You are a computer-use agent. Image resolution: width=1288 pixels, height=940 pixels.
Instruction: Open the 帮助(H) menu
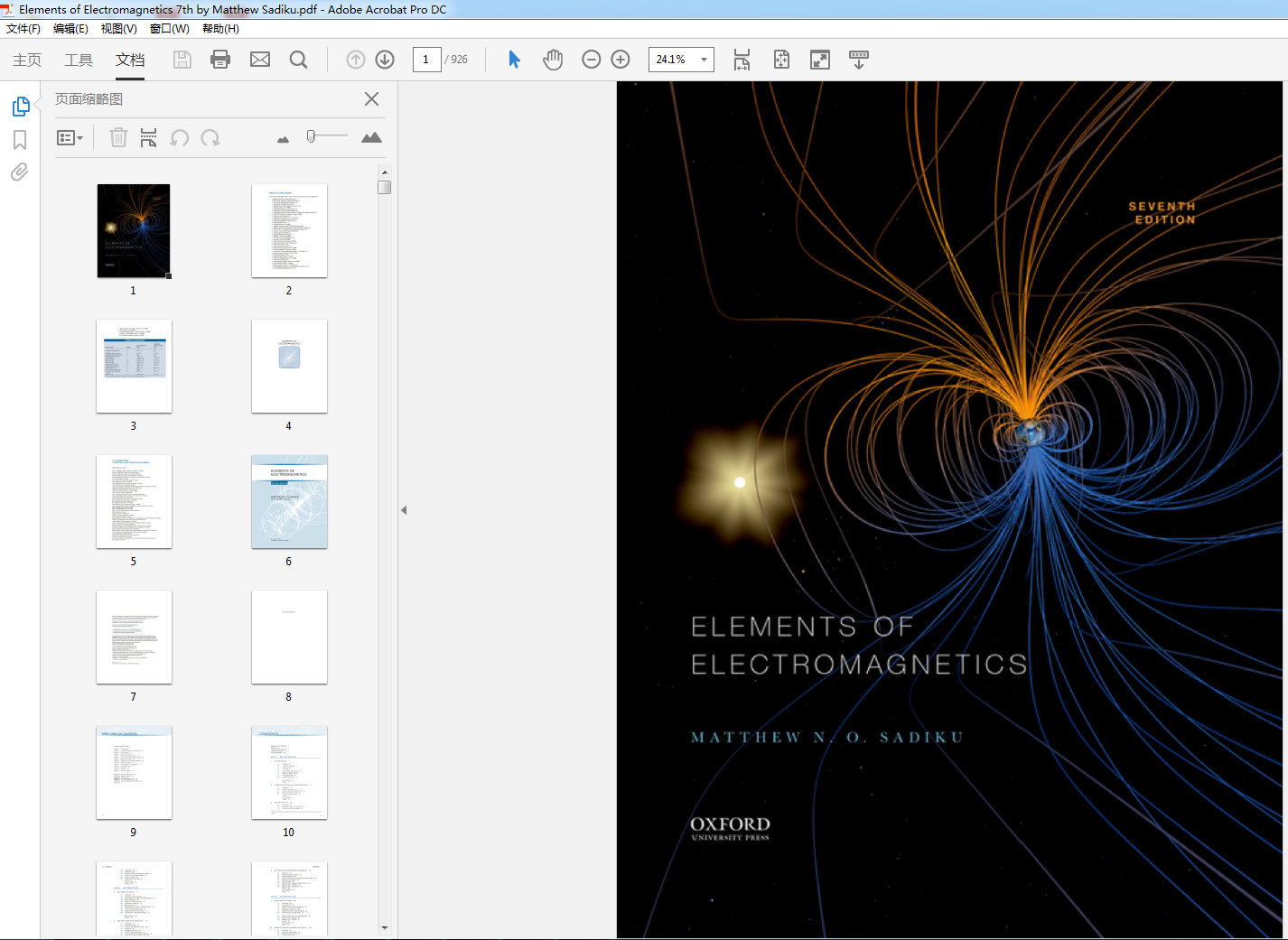(220, 29)
